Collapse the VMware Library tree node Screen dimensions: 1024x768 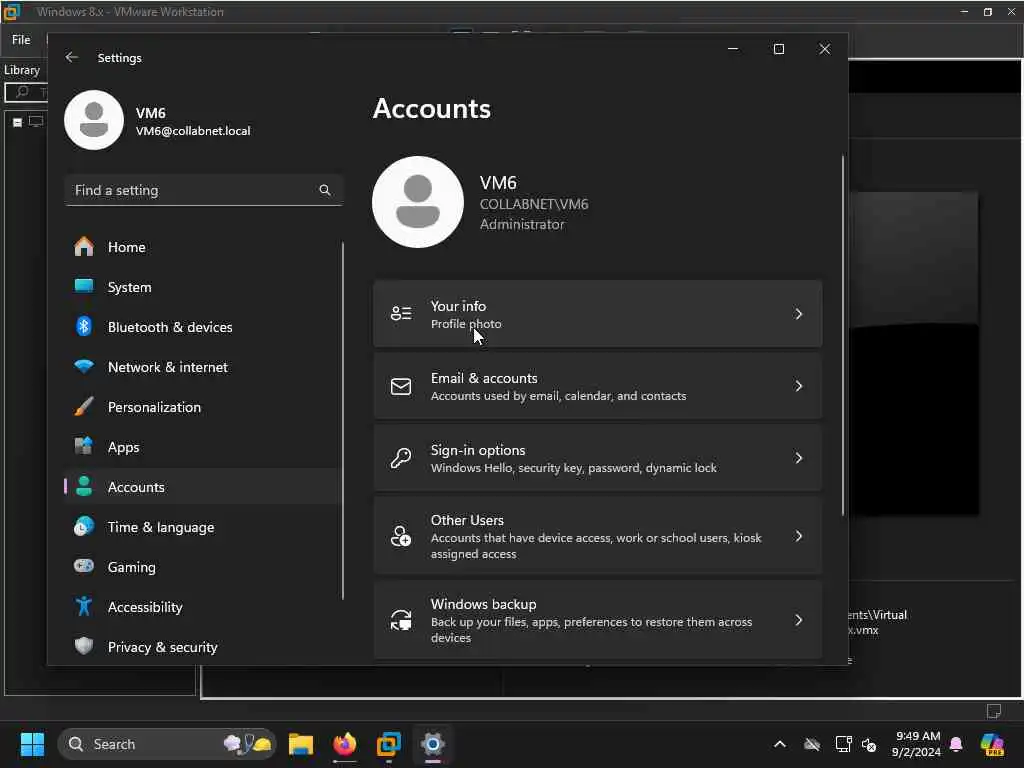point(18,122)
